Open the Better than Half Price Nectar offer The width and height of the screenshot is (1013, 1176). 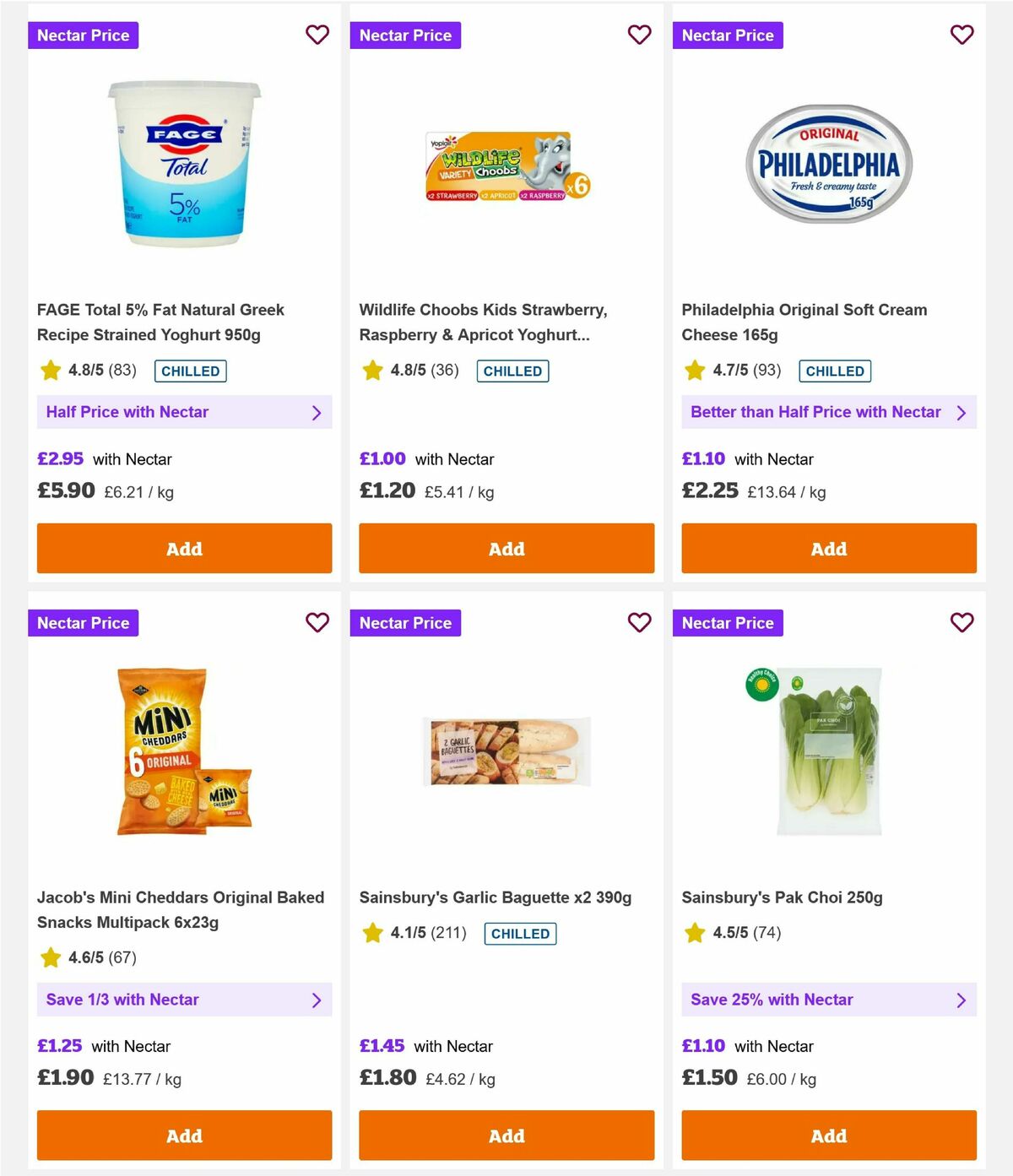pos(829,412)
